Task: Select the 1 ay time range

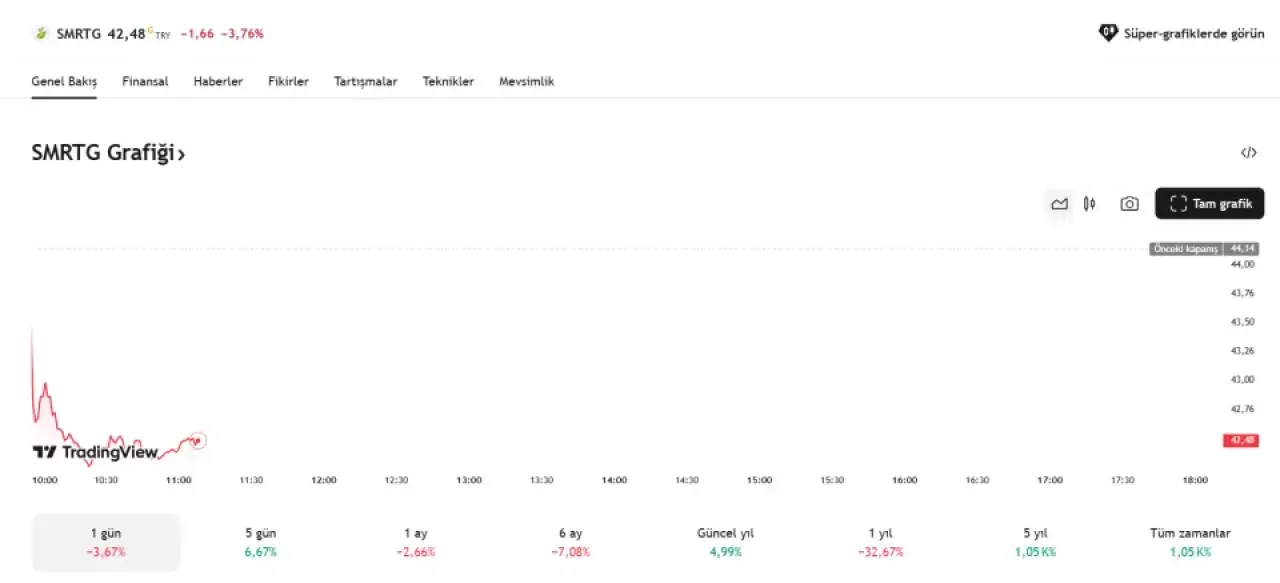Action: pyautogui.click(x=415, y=542)
